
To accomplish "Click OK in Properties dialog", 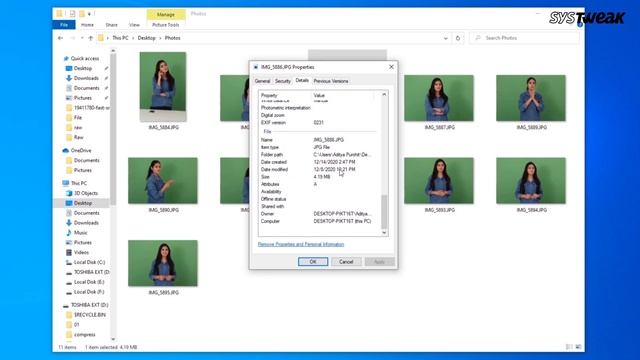I will (313, 262).
